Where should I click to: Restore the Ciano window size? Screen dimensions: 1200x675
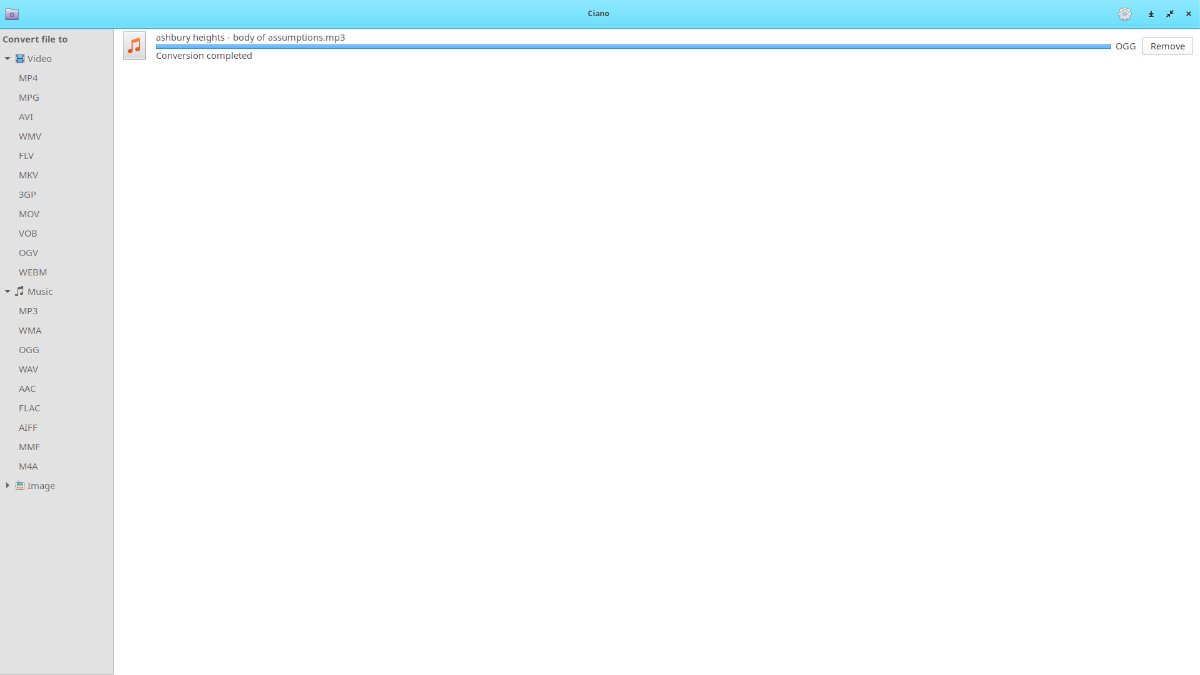click(x=1170, y=14)
